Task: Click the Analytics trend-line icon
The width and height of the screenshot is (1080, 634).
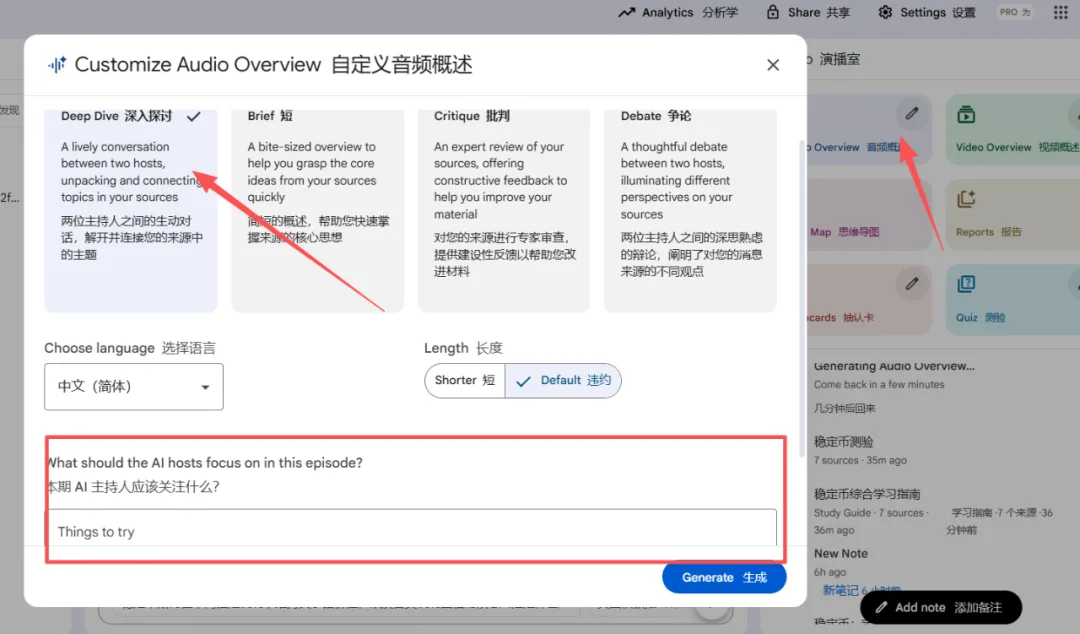Action: pos(626,12)
